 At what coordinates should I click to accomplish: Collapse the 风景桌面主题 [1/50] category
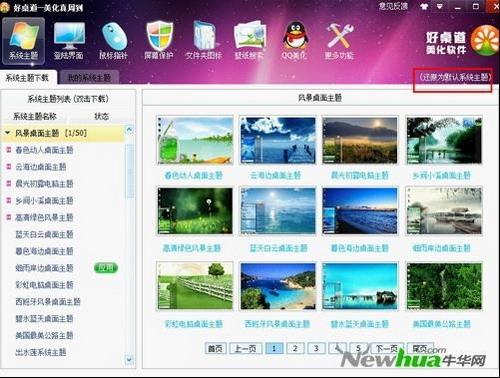7,133
